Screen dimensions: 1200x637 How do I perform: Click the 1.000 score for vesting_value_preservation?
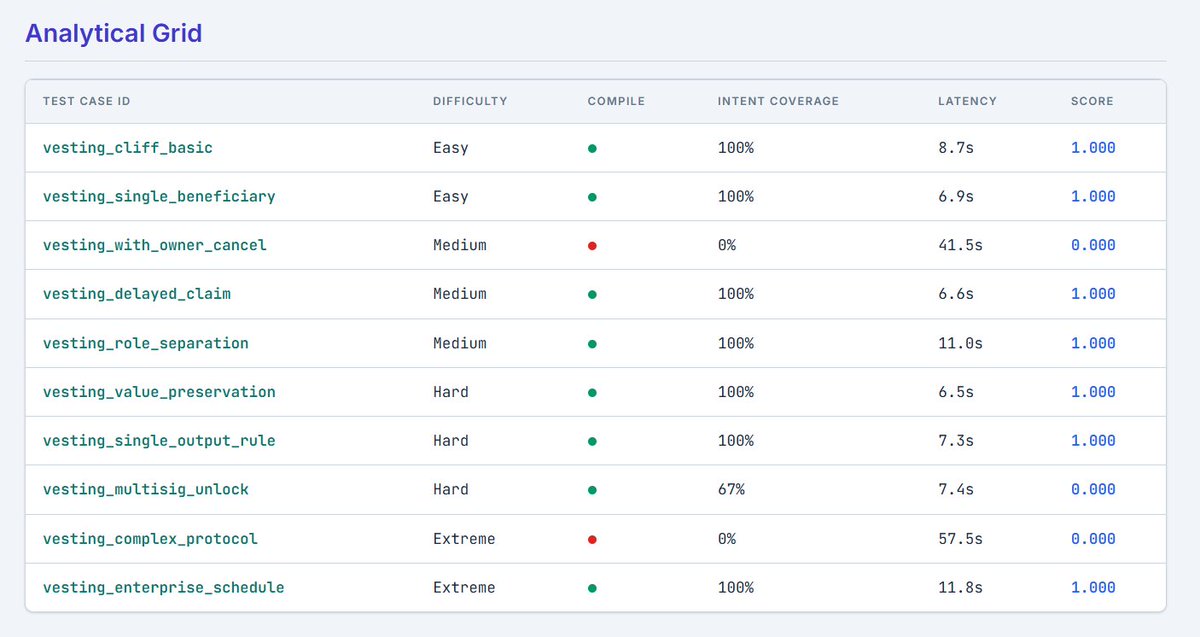(1093, 392)
